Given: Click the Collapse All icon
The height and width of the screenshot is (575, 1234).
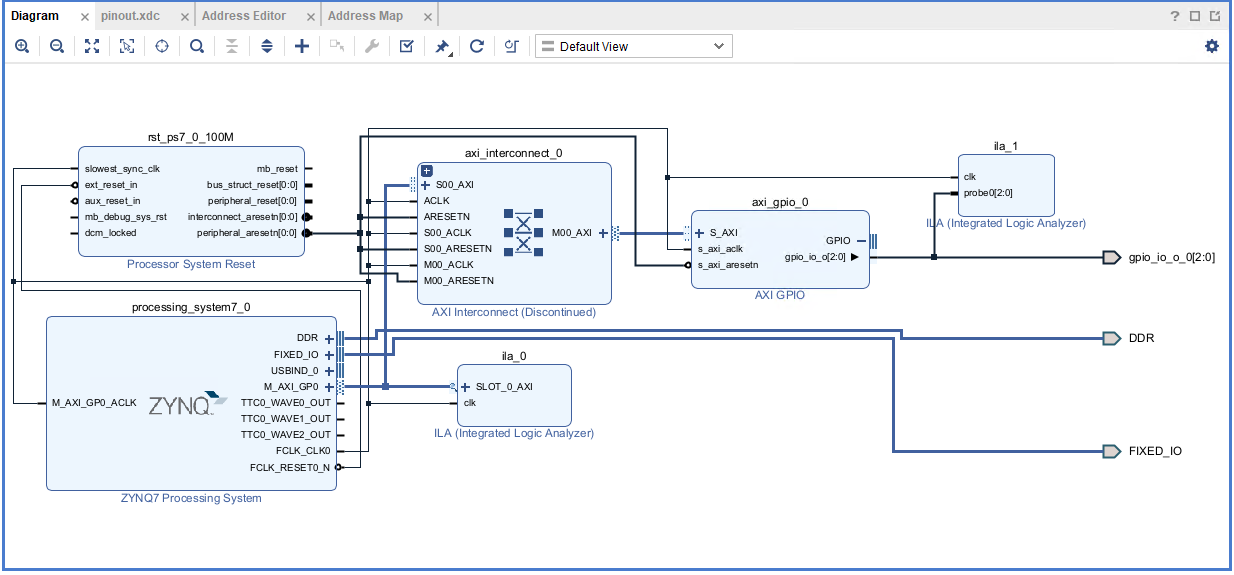Looking at the screenshot, I should 232,46.
